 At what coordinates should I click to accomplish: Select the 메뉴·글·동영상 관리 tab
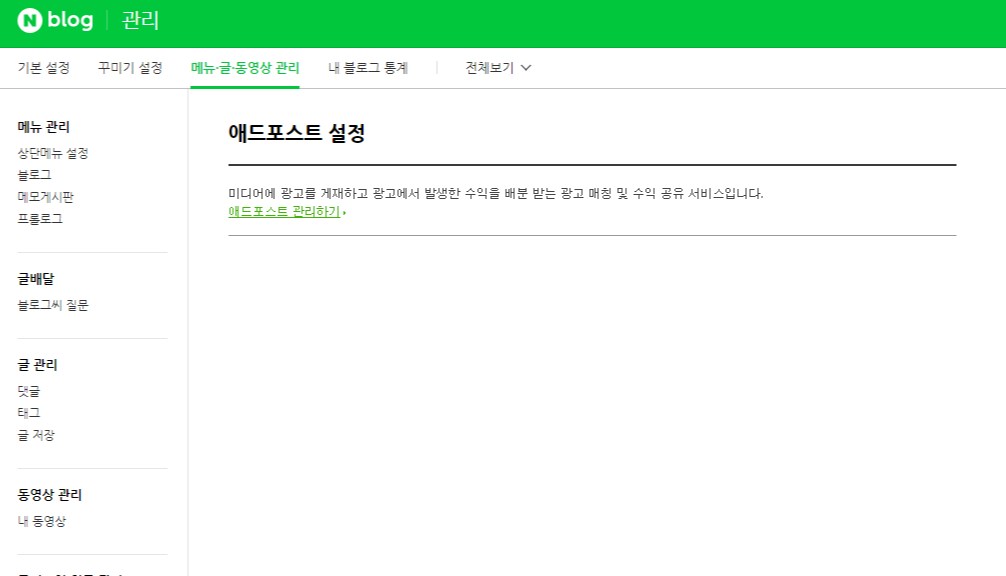coord(245,68)
